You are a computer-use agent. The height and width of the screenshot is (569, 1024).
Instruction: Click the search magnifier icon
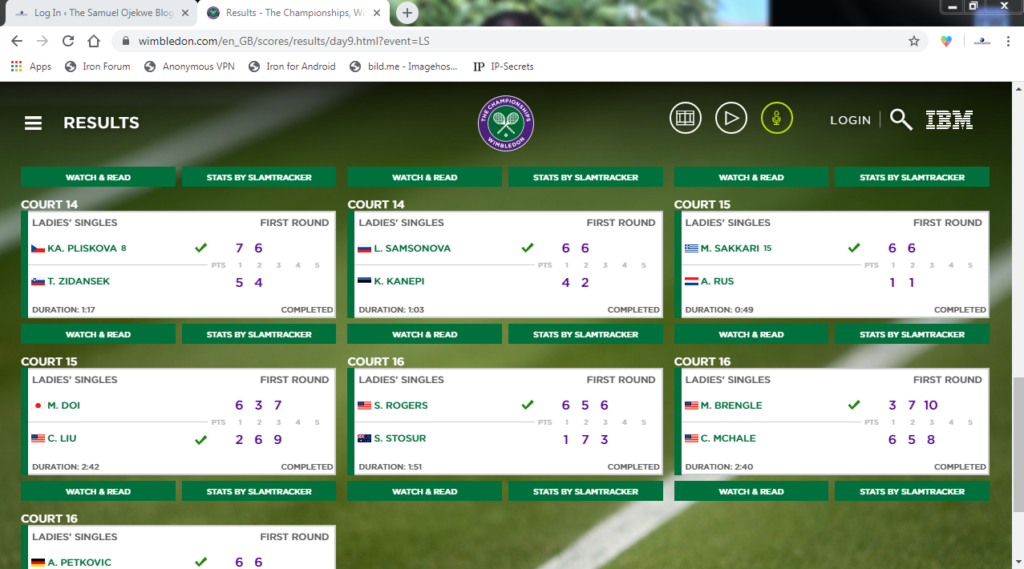tap(901, 120)
